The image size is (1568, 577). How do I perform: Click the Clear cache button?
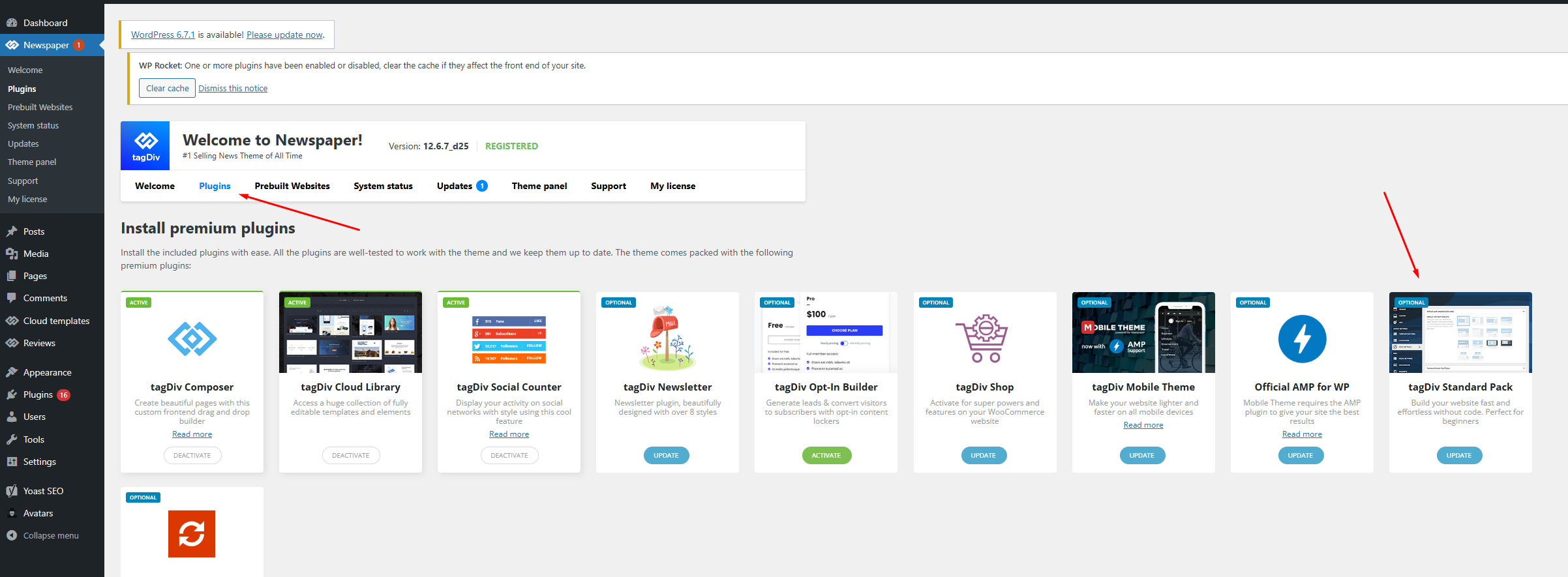coord(167,88)
